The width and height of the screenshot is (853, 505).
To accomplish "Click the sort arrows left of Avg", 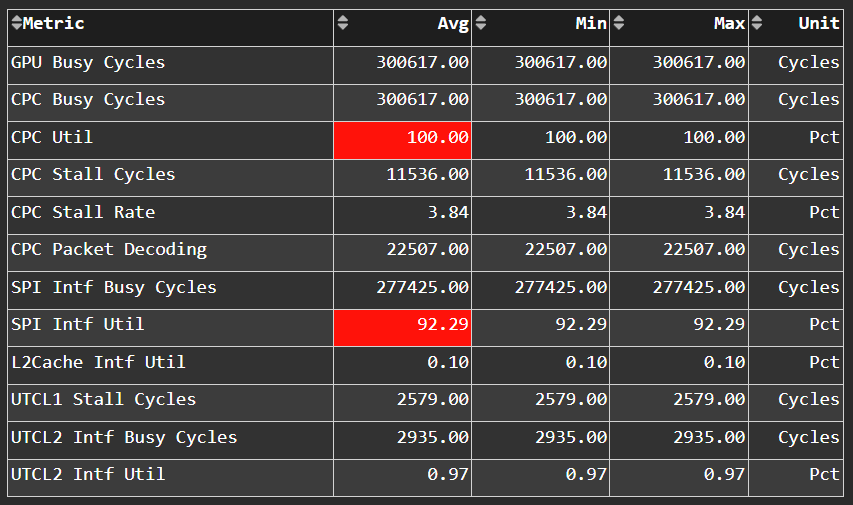I will click(343, 23).
